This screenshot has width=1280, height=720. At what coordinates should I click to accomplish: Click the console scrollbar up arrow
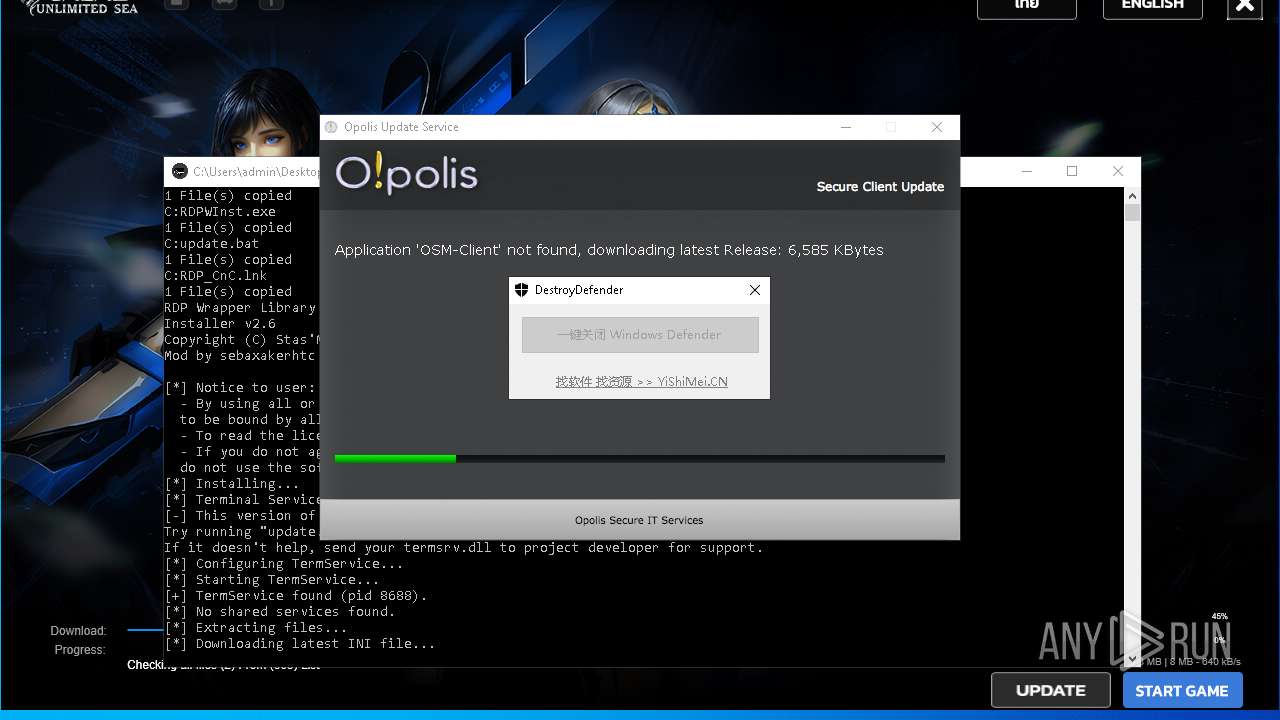[1132, 195]
